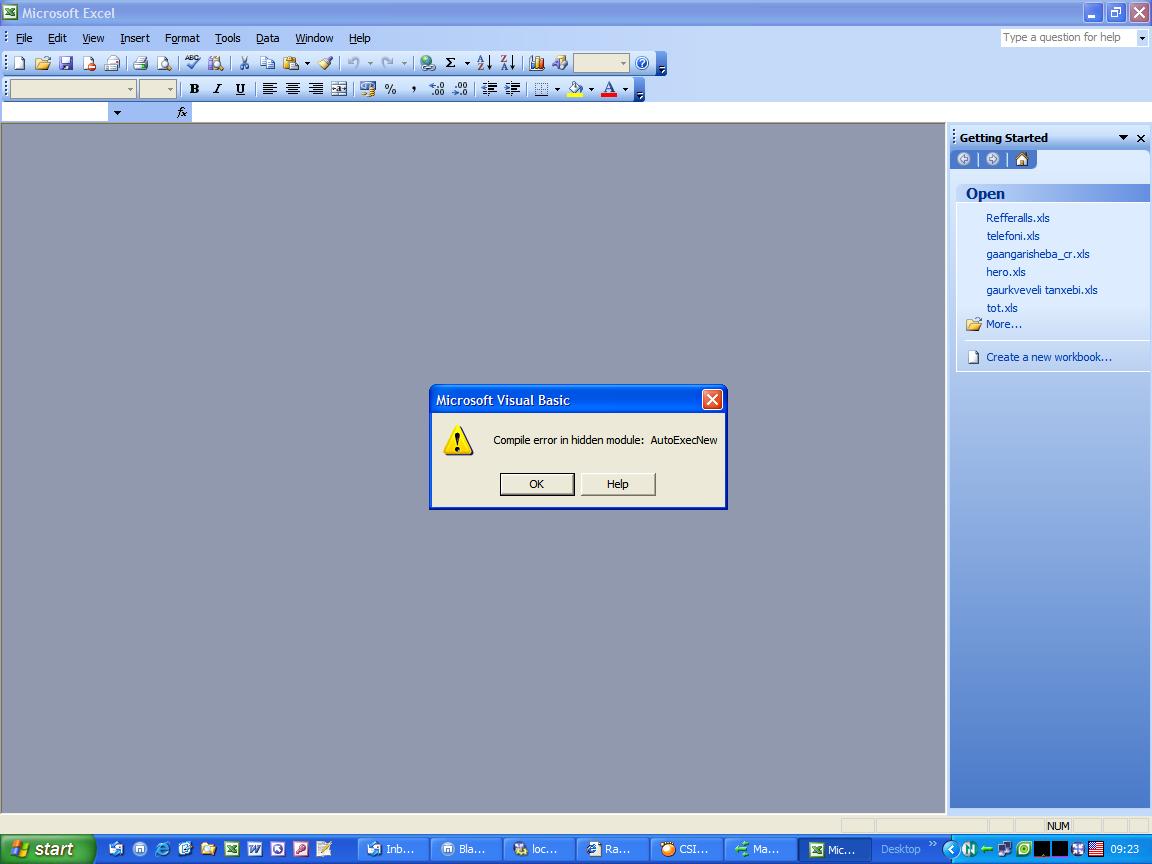Toggle Bold formatting
This screenshot has height=864, width=1152.
click(194, 89)
